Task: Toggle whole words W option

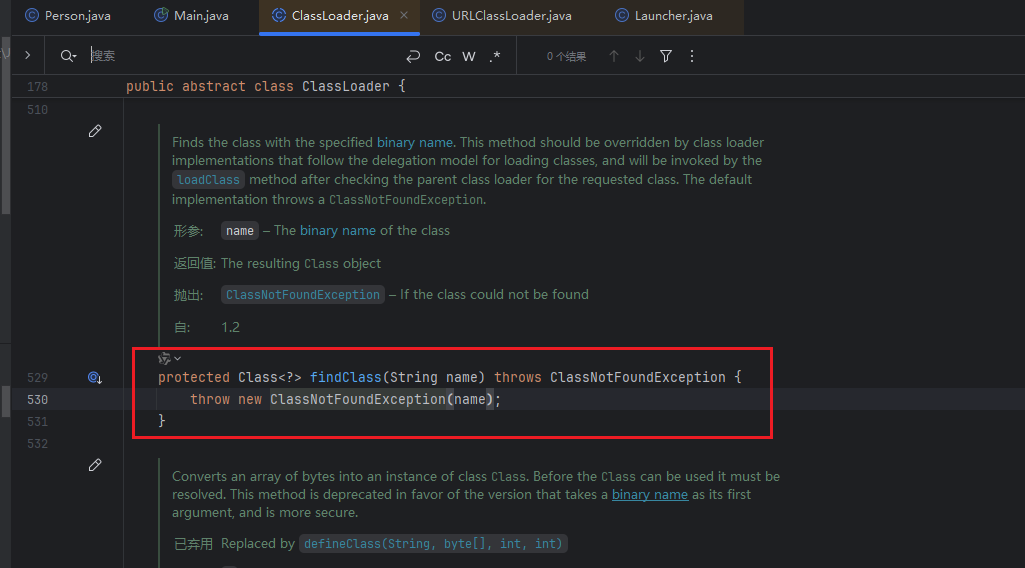Action: point(468,57)
